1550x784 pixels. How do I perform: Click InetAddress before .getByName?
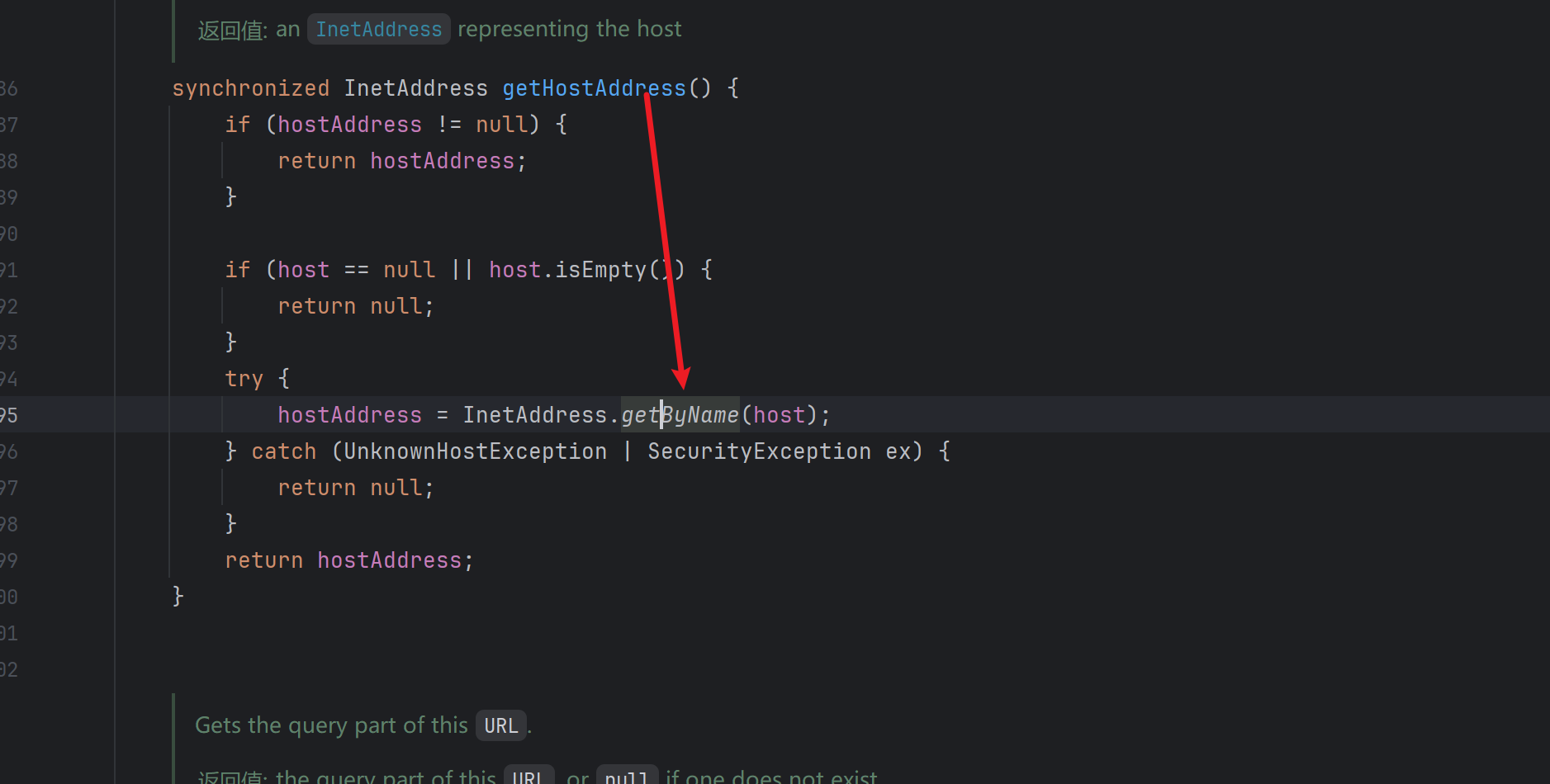(x=535, y=415)
